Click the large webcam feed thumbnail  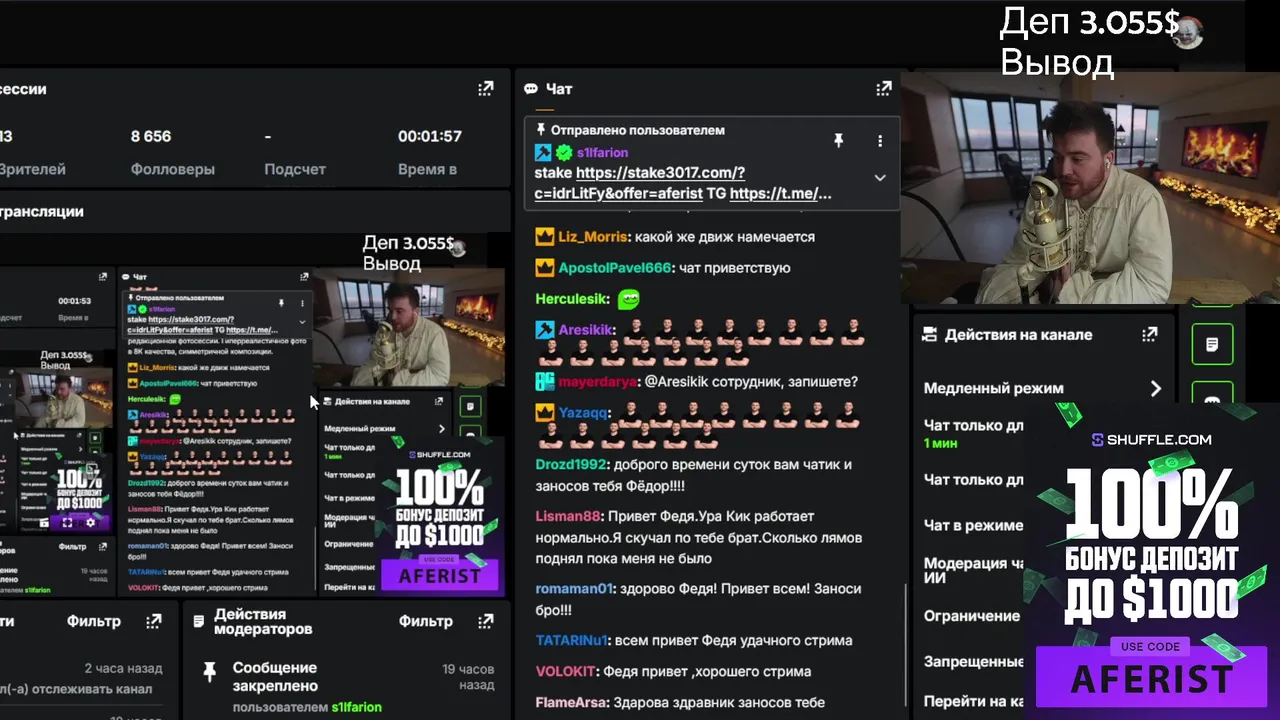click(1090, 187)
